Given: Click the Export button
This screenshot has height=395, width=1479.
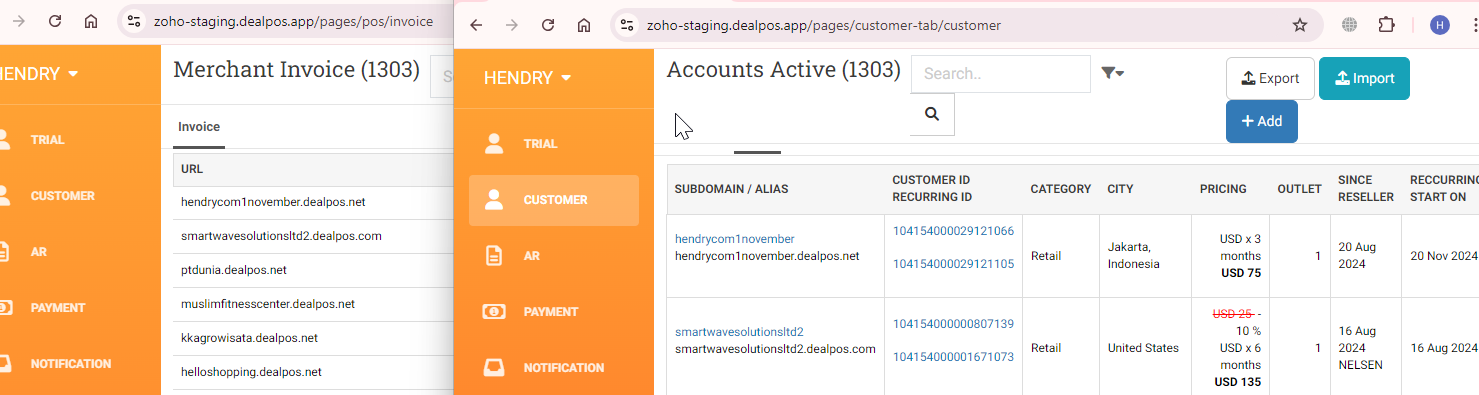Looking at the screenshot, I should tap(1270, 78).
